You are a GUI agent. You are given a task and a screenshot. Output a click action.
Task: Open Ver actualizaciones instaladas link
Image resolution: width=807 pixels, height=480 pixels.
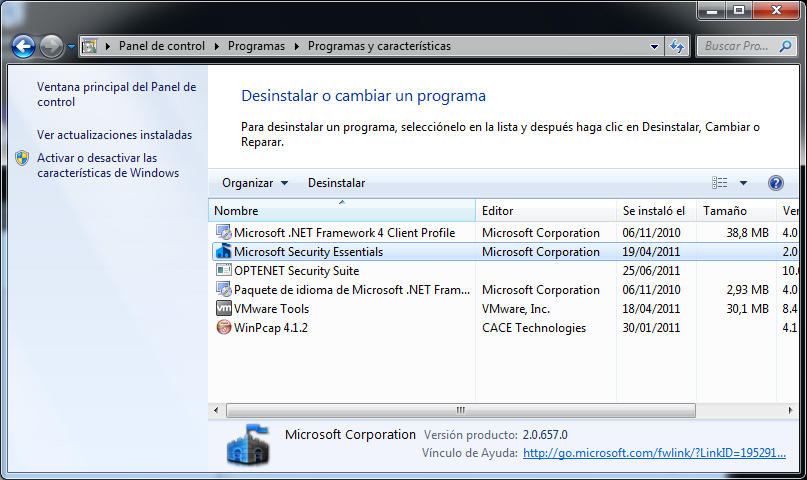[x=114, y=135]
